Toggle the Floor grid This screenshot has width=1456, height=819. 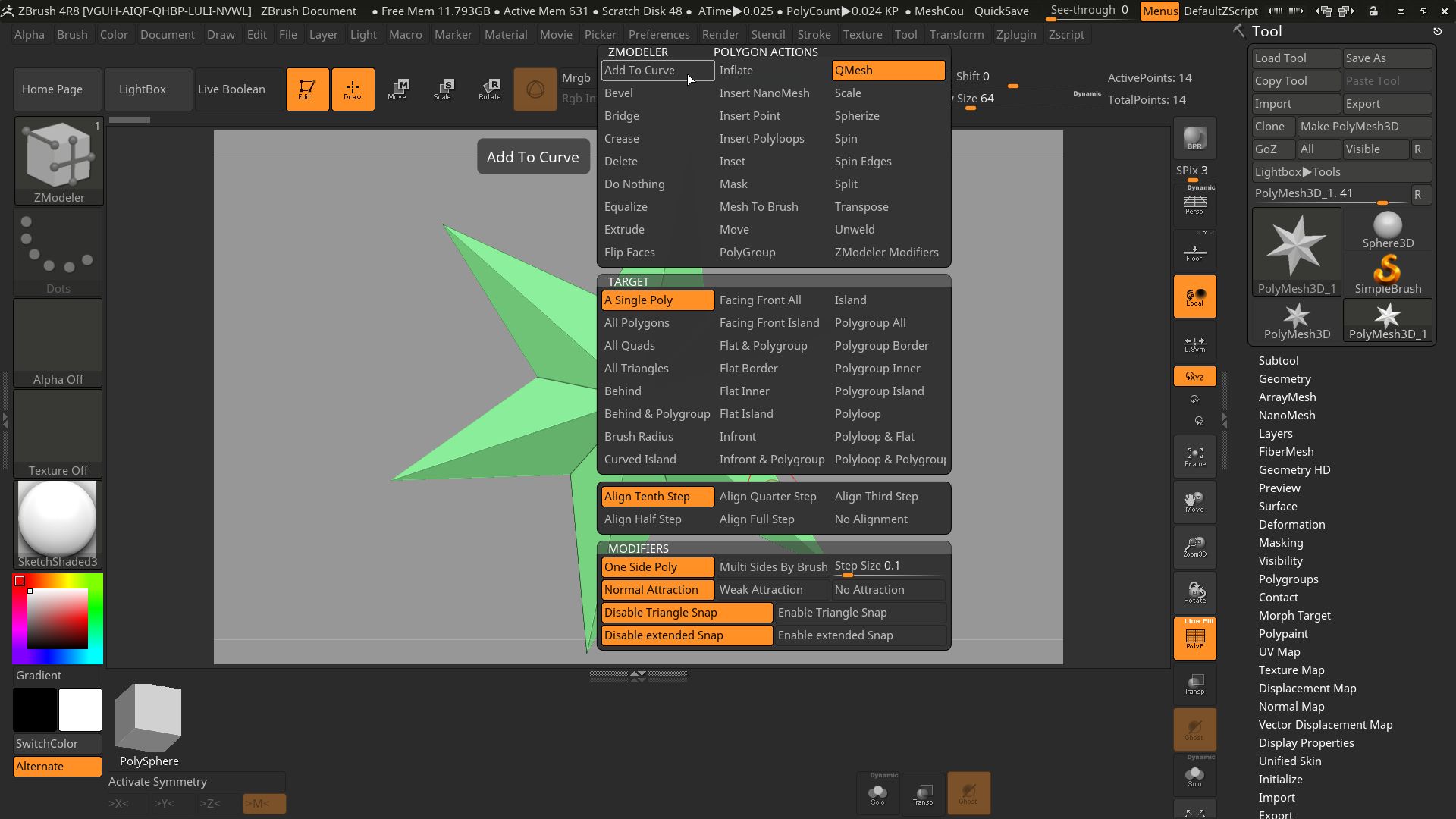tap(1194, 253)
